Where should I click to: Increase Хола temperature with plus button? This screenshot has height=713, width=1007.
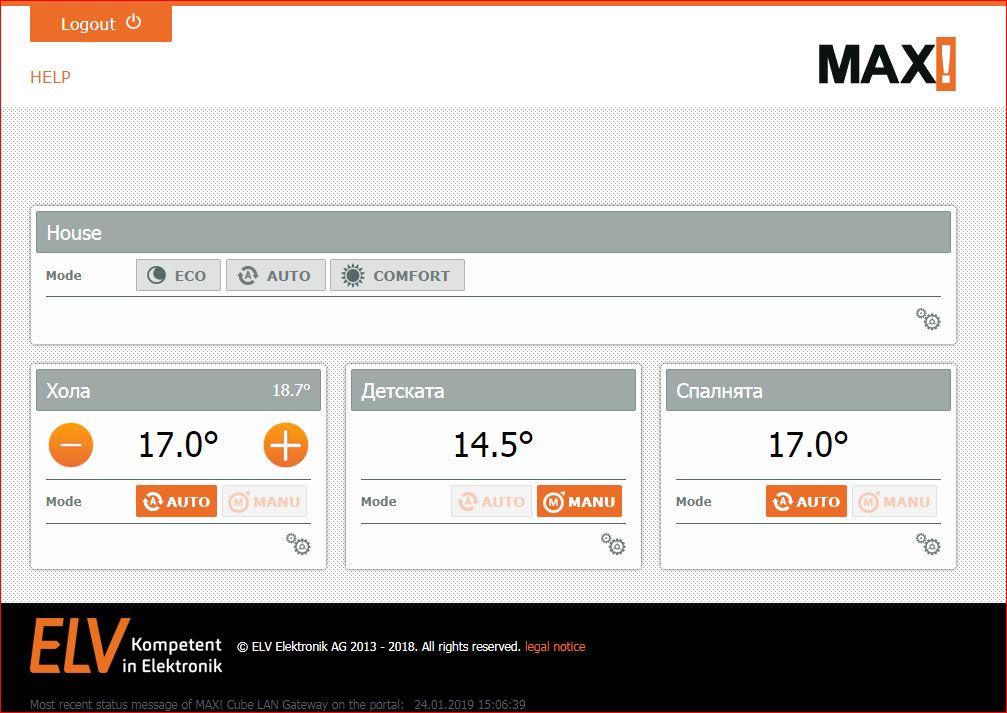286,446
